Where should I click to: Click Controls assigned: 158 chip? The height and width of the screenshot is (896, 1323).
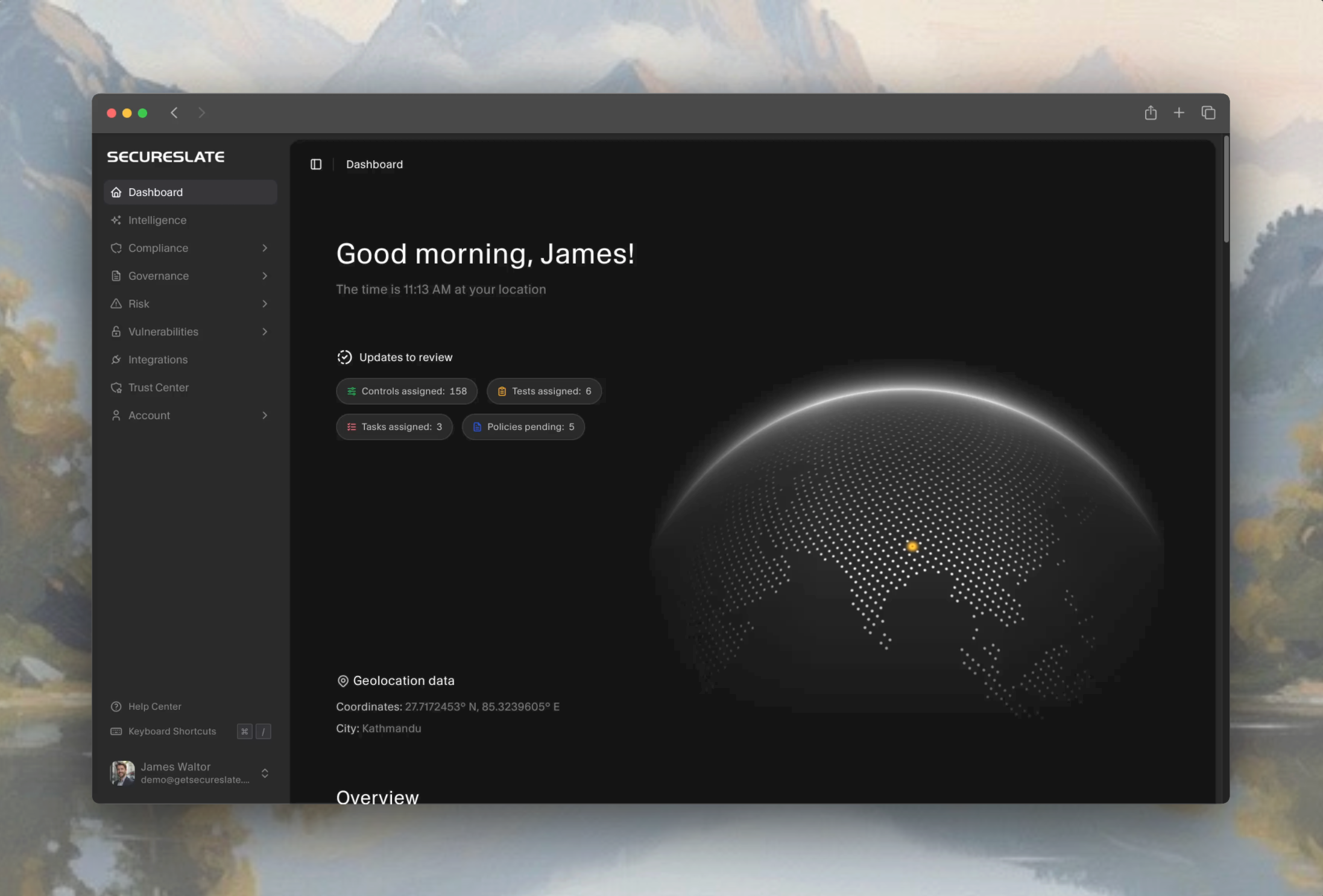[x=407, y=391]
